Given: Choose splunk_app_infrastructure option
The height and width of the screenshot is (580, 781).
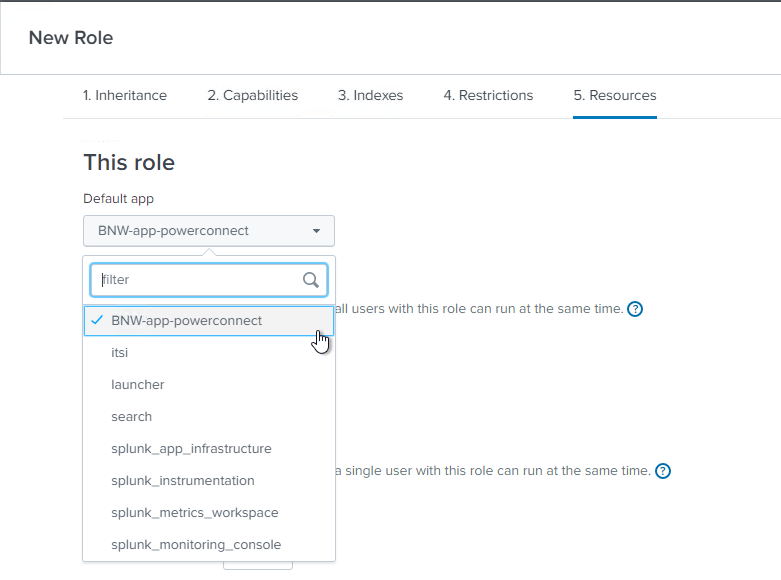Looking at the screenshot, I should [191, 449].
